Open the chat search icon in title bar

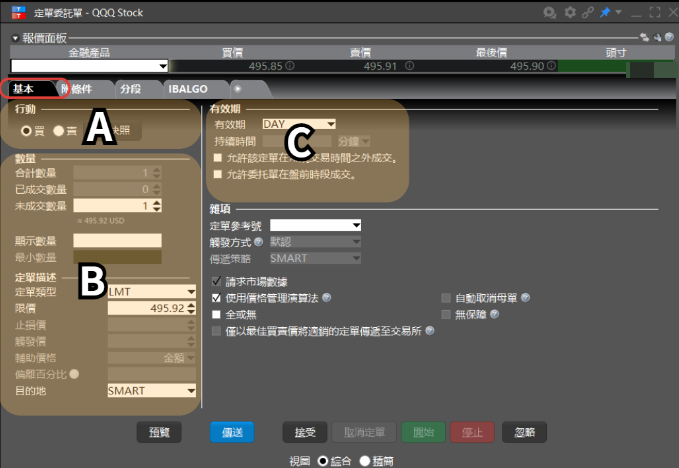[x=550, y=13]
